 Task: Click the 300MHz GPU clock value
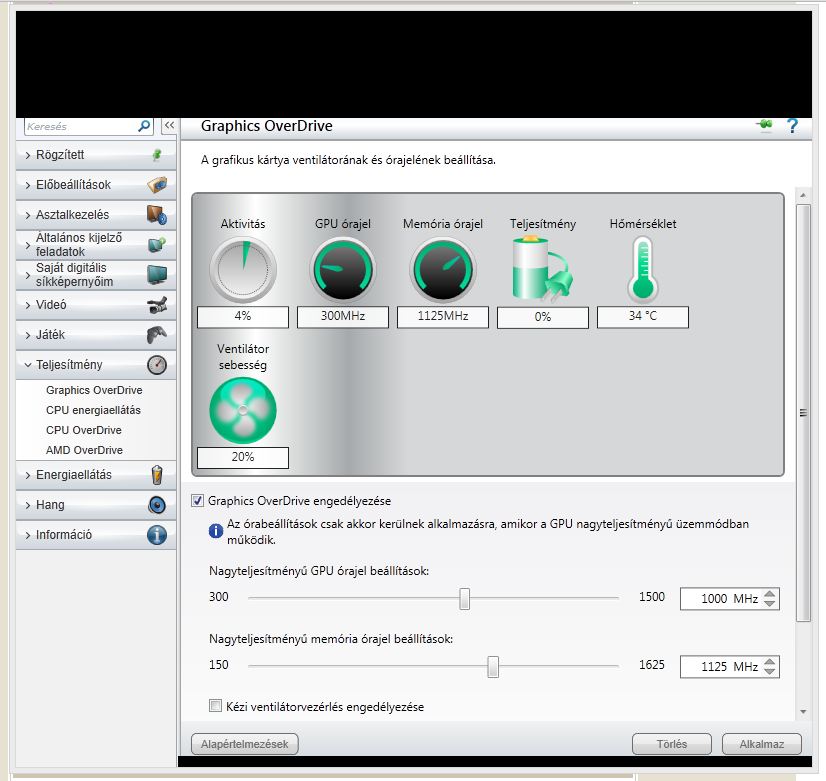pos(343,317)
